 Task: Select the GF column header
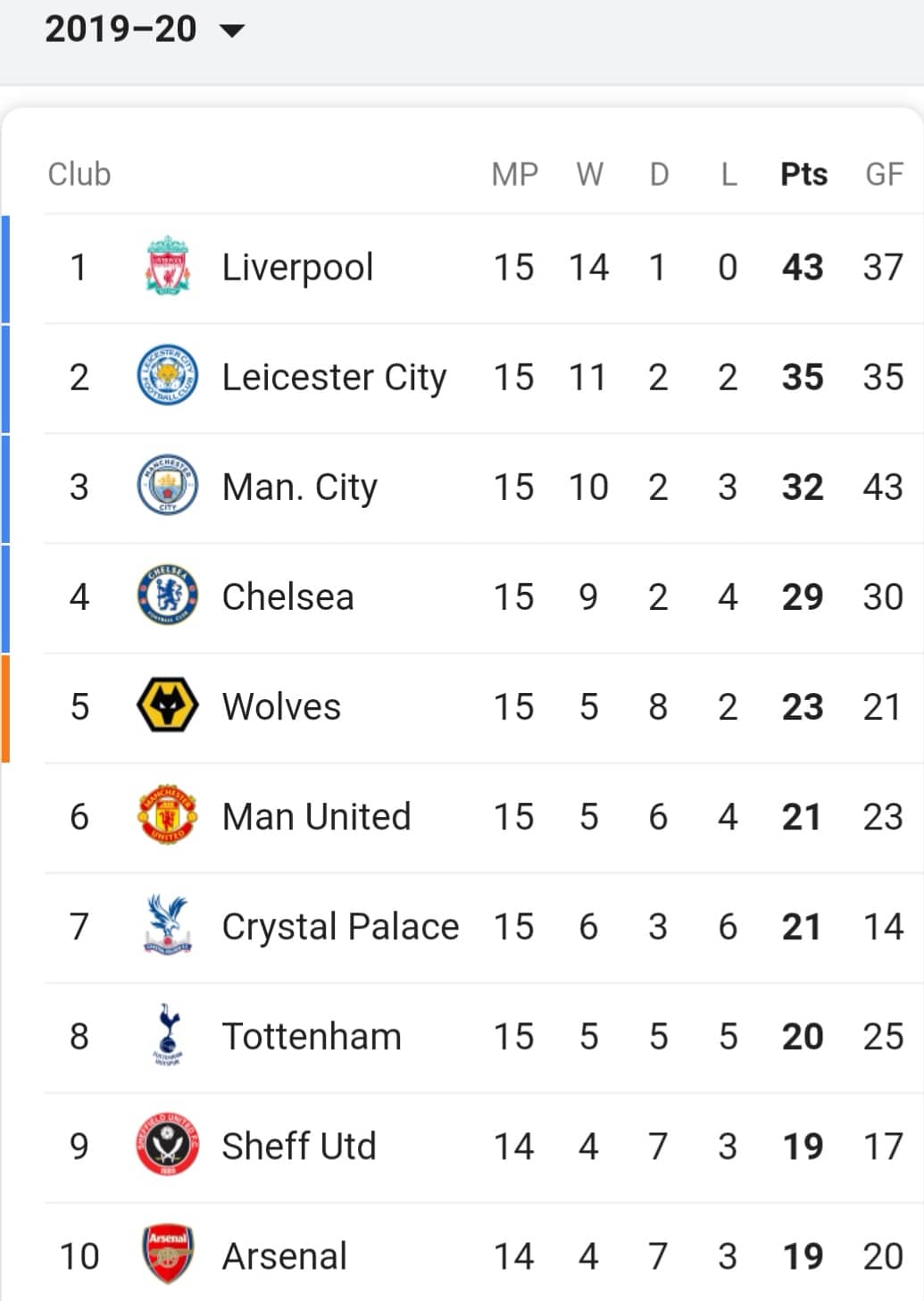tap(884, 174)
